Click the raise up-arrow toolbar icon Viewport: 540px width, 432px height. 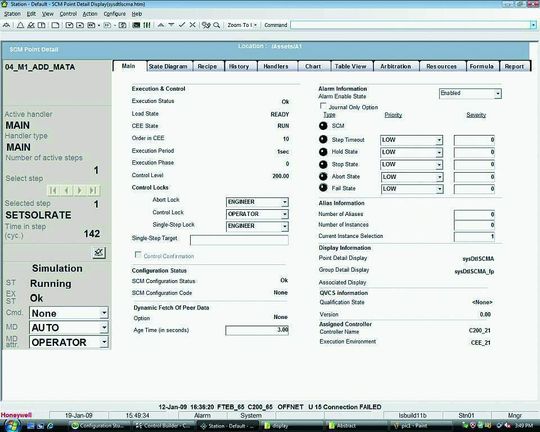[161, 25]
